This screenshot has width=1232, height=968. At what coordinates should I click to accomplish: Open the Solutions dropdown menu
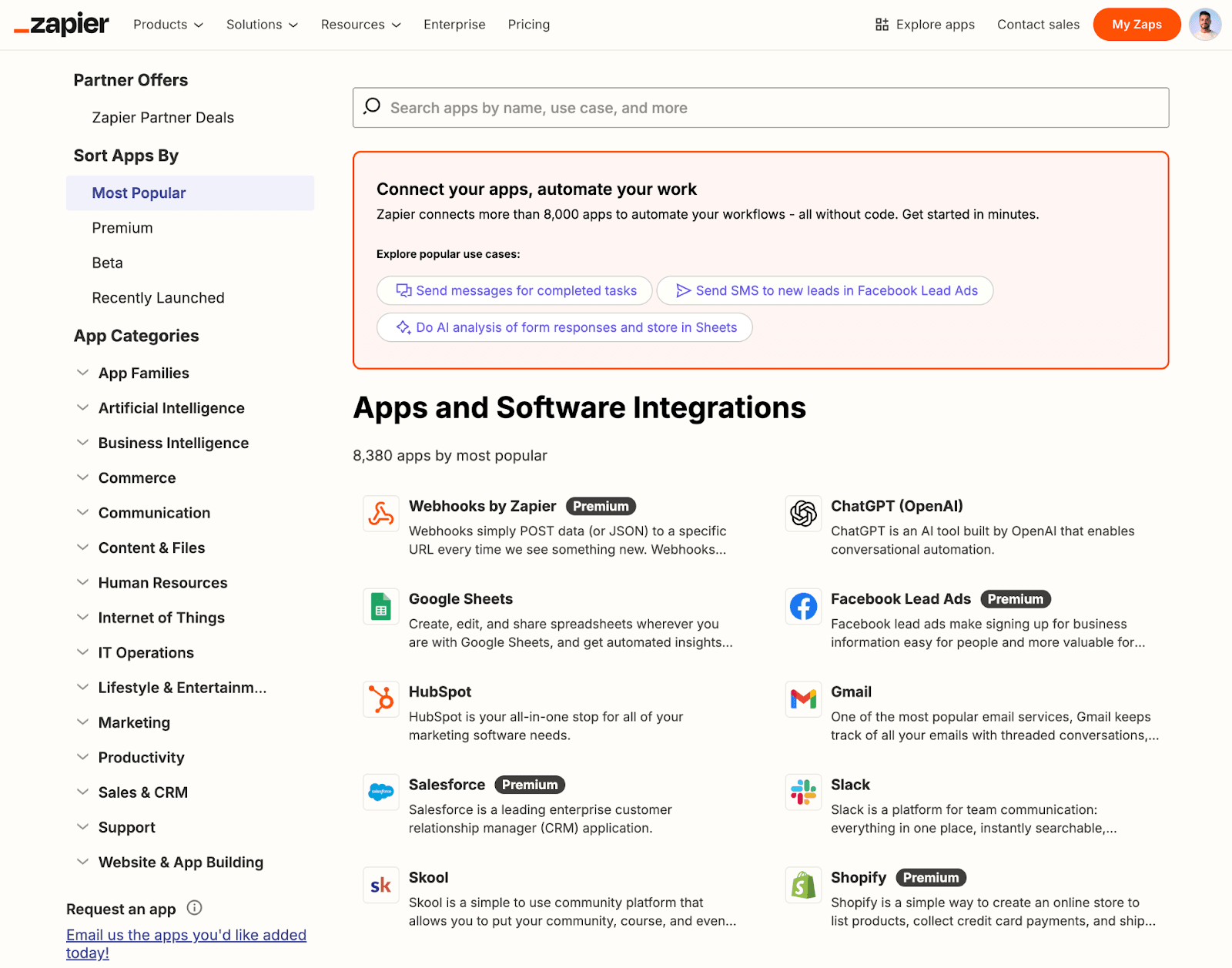point(262,25)
